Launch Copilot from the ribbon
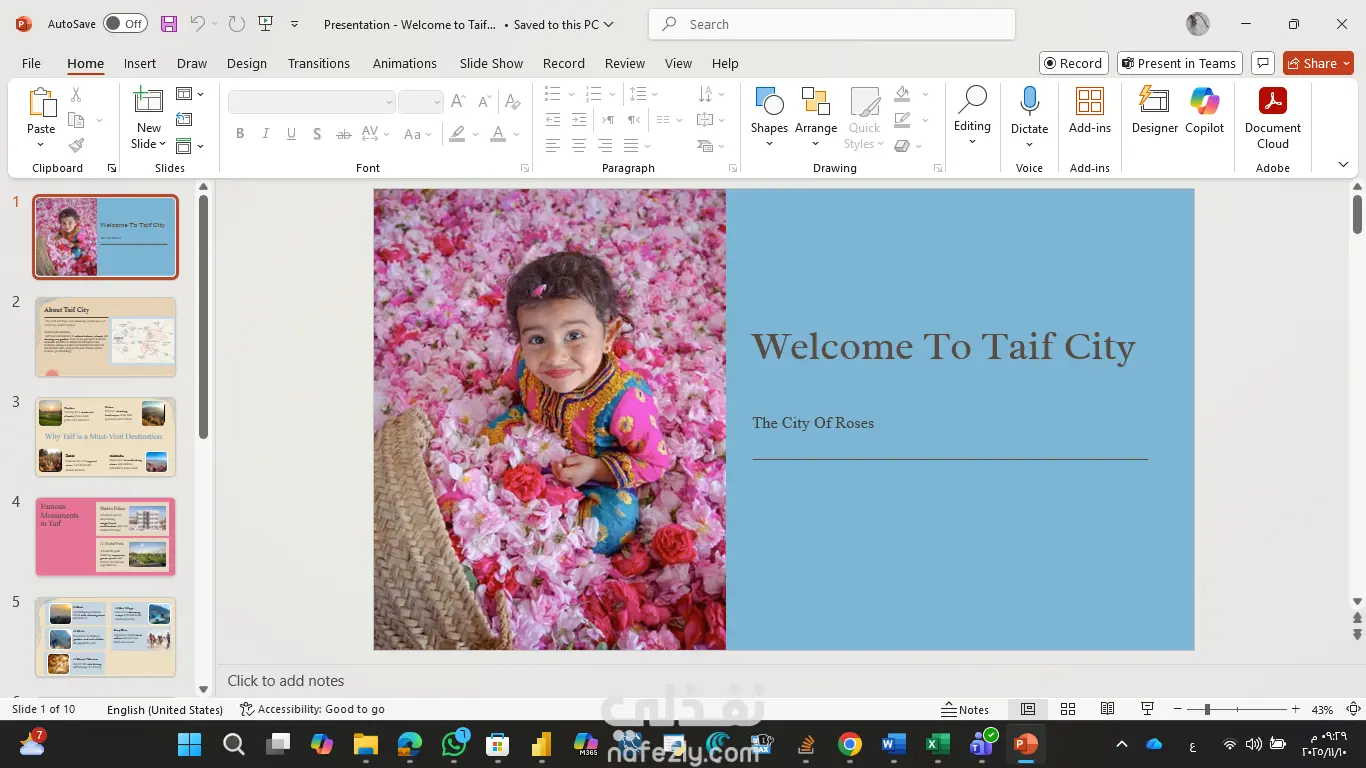Image resolution: width=1366 pixels, height=768 pixels. click(1204, 110)
